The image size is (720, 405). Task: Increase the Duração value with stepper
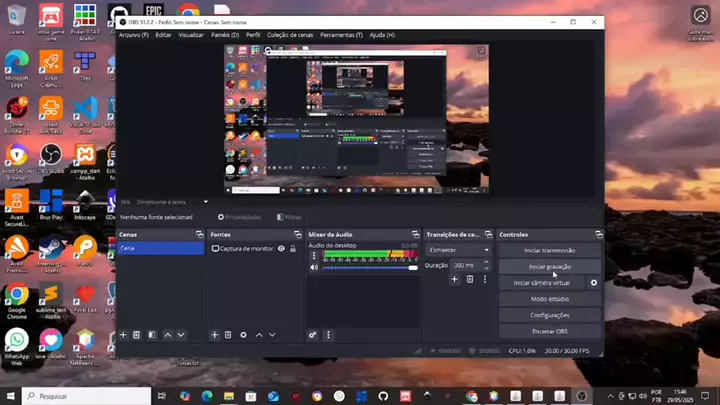click(487, 263)
